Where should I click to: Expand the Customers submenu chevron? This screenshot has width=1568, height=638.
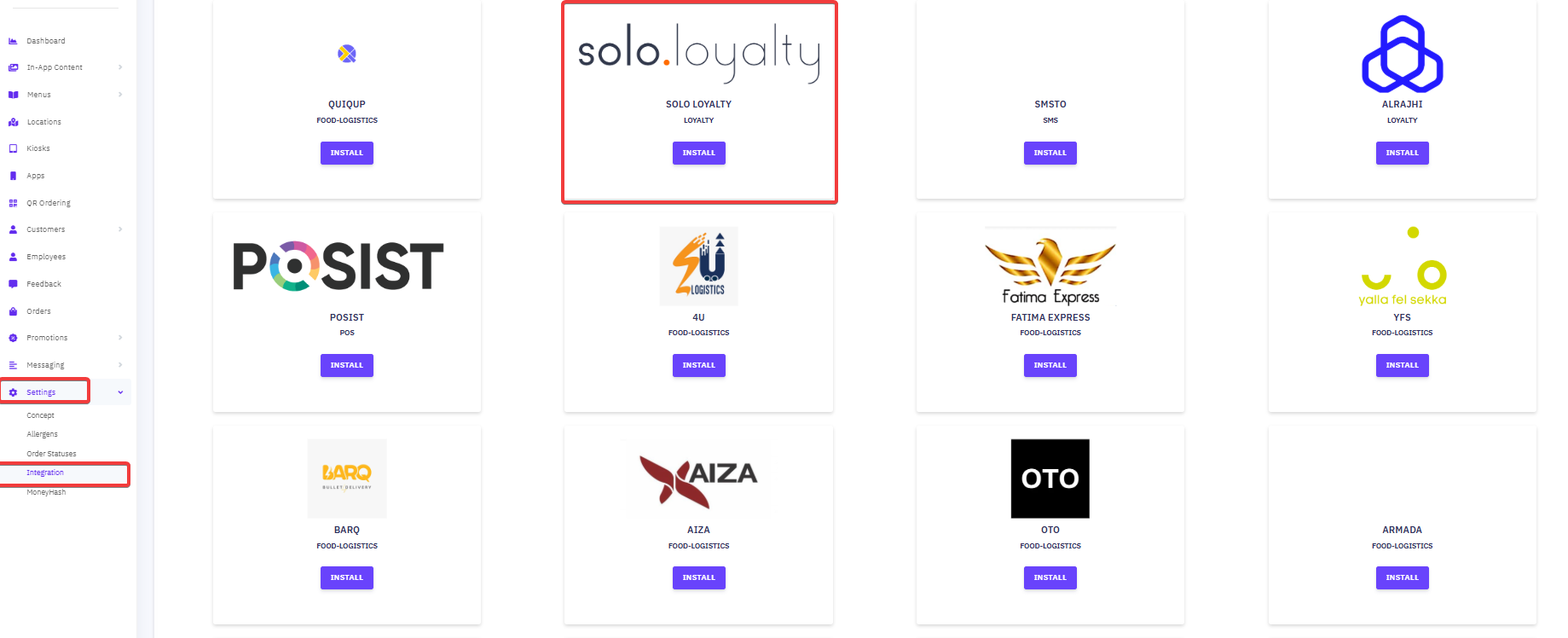tap(120, 229)
